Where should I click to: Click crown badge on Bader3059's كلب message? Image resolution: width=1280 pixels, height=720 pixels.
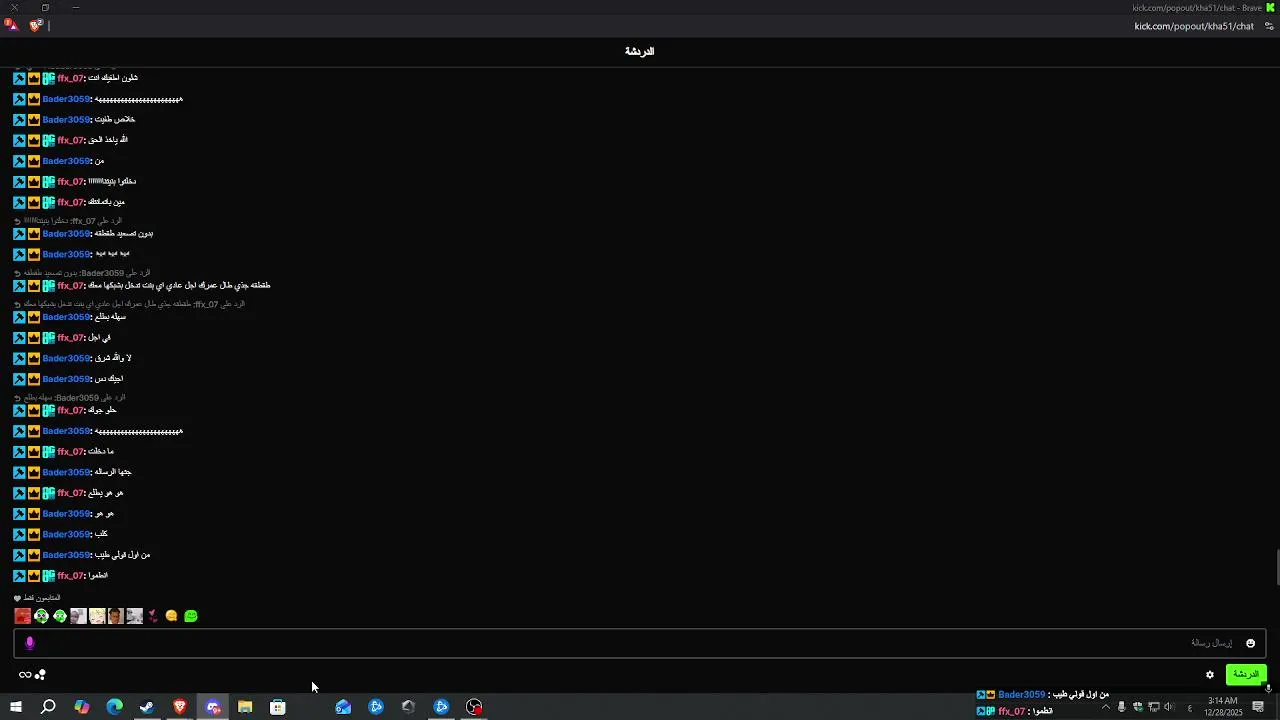point(34,534)
